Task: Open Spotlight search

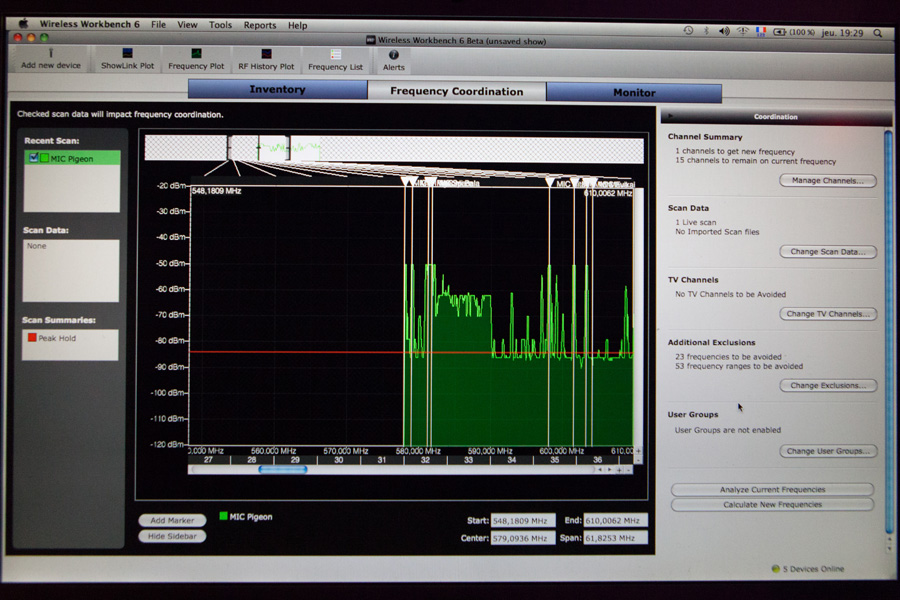Action: [x=878, y=33]
